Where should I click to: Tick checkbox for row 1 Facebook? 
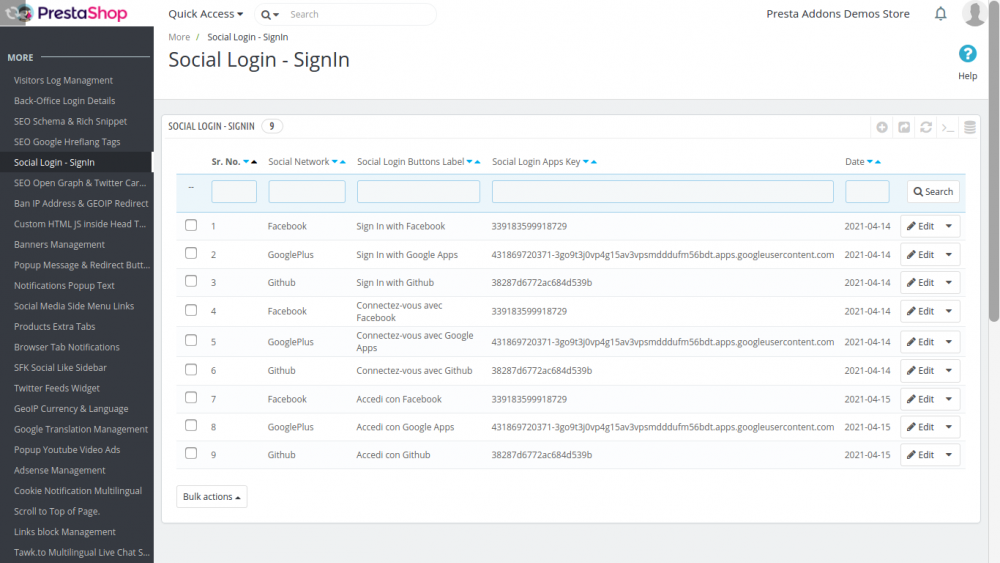tap(191, 225)
